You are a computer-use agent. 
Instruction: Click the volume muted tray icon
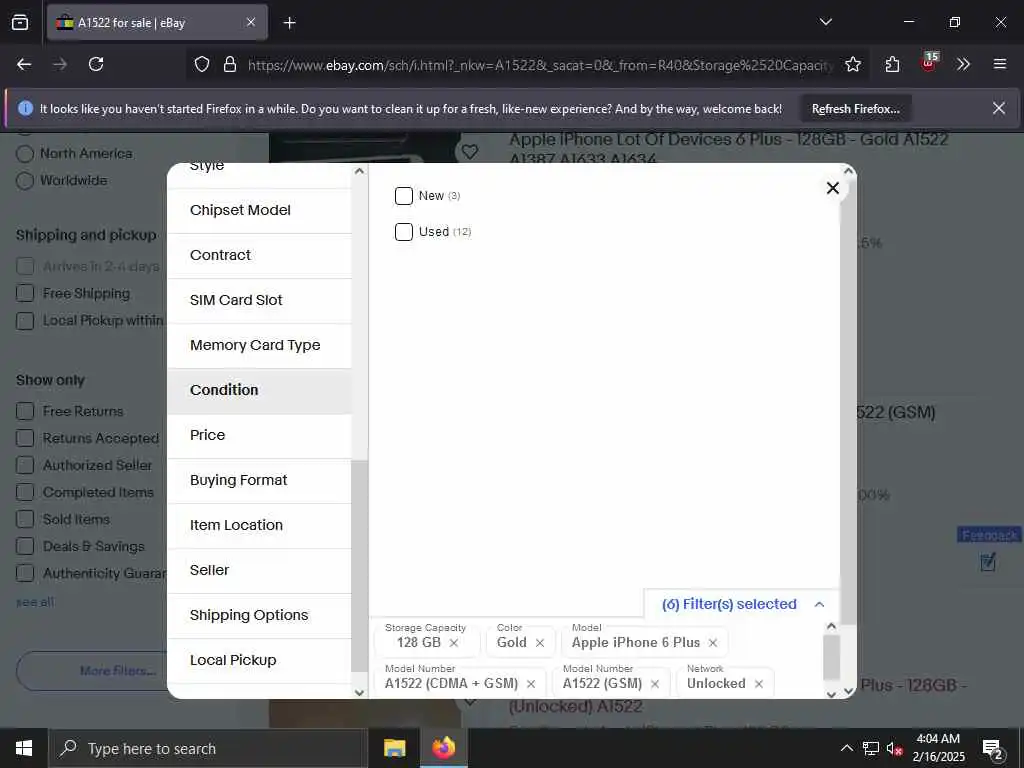[894, 748]
